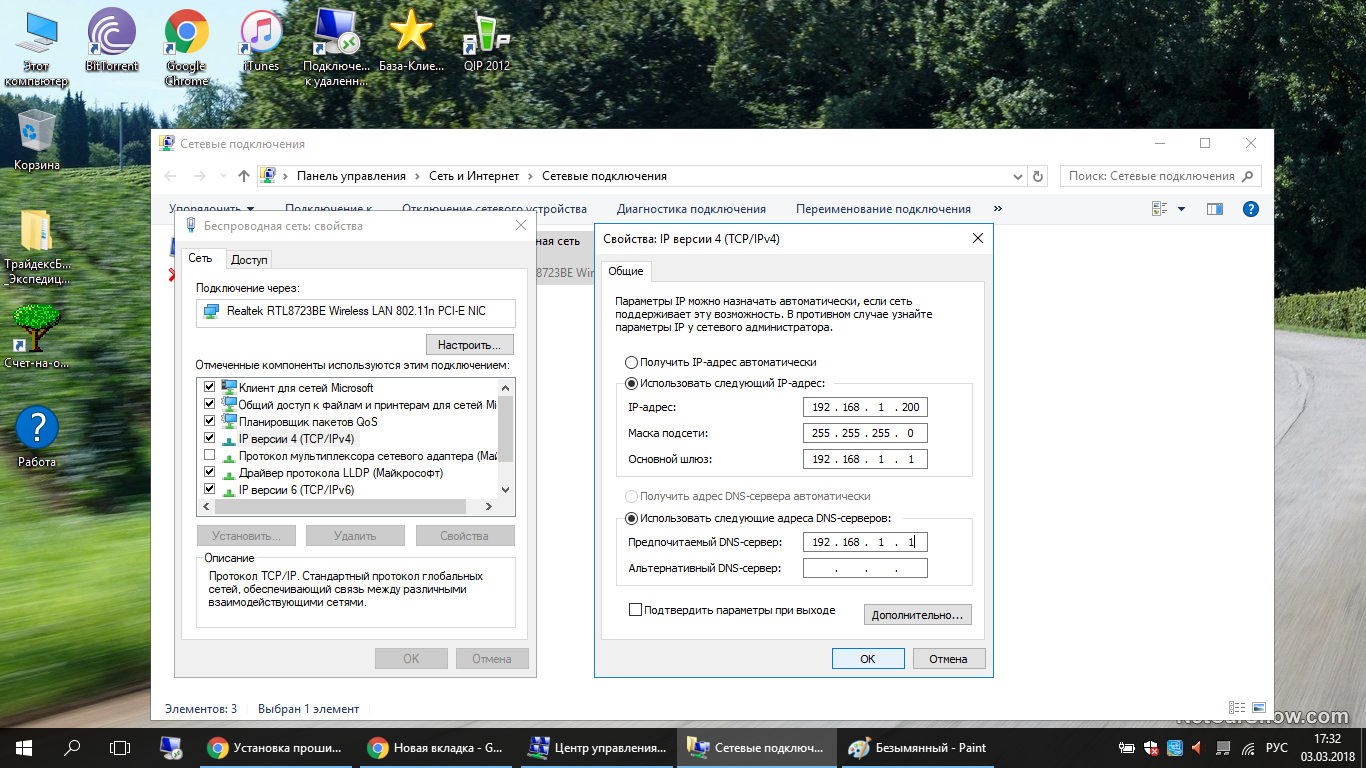Open Google Chrome desktop shortcut
The height and width of the screenshot is (768, 1366).
click(x=186, y=45)
